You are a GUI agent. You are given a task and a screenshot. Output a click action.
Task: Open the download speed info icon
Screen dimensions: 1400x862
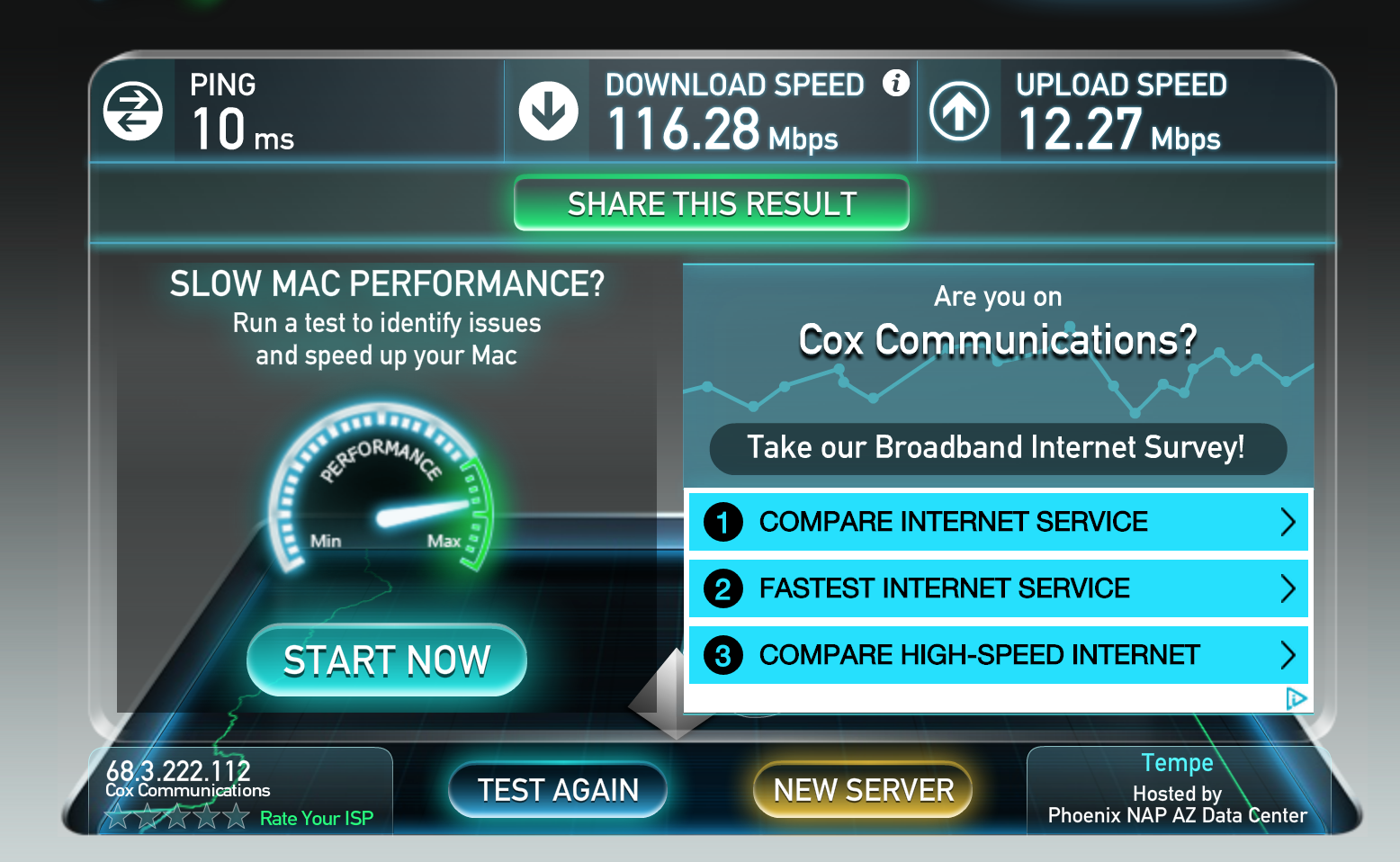pyautogui.click(x=895, y=83)
